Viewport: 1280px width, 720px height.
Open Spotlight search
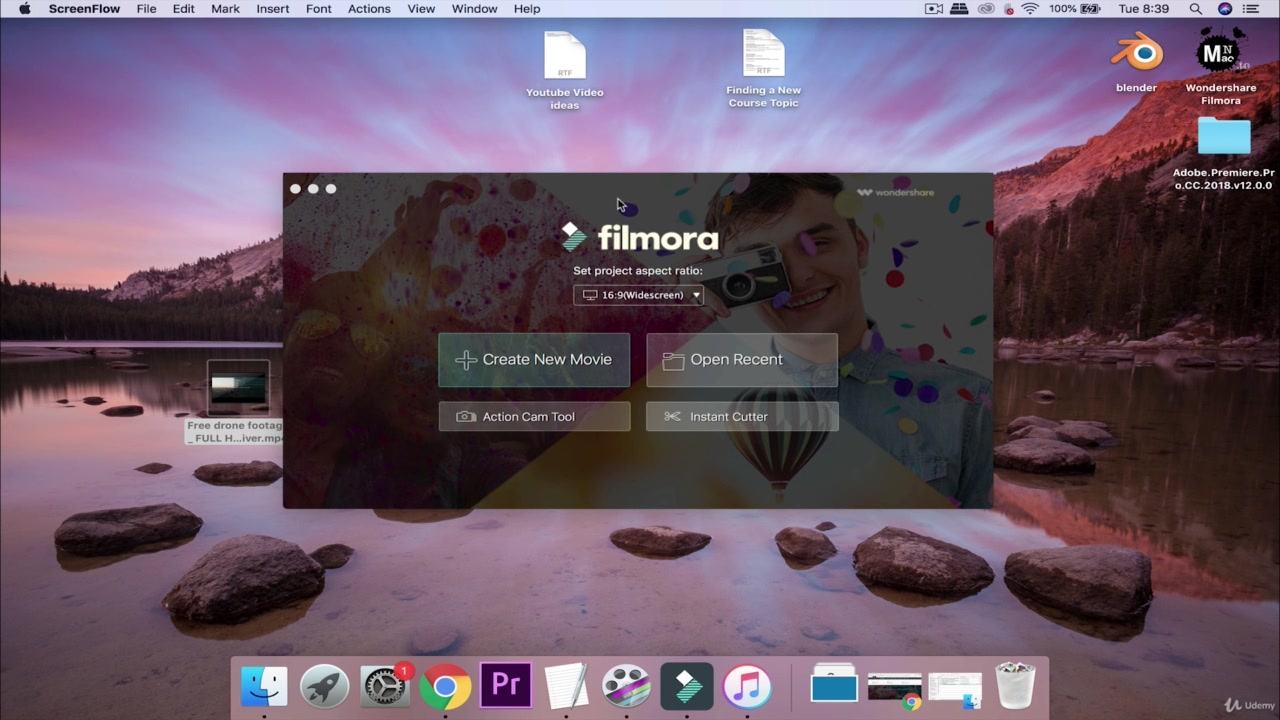point(1195,9)
